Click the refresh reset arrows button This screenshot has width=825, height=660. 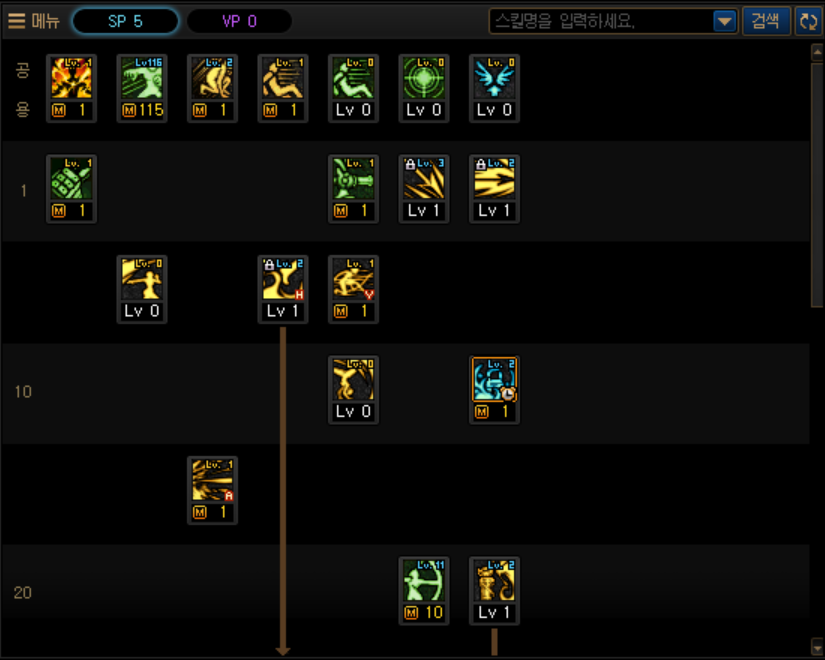pos(808,22)
